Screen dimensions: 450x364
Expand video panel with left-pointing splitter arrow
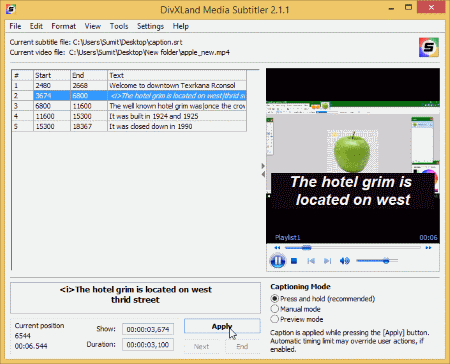point(263,174)
